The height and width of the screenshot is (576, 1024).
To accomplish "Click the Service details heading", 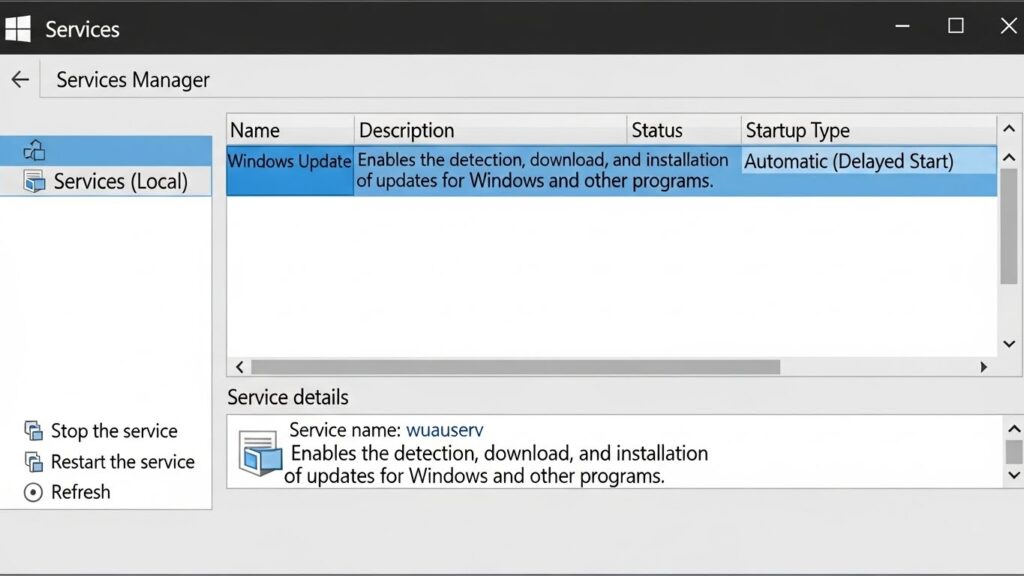I will pyautogui.click(x=288, y=397).
